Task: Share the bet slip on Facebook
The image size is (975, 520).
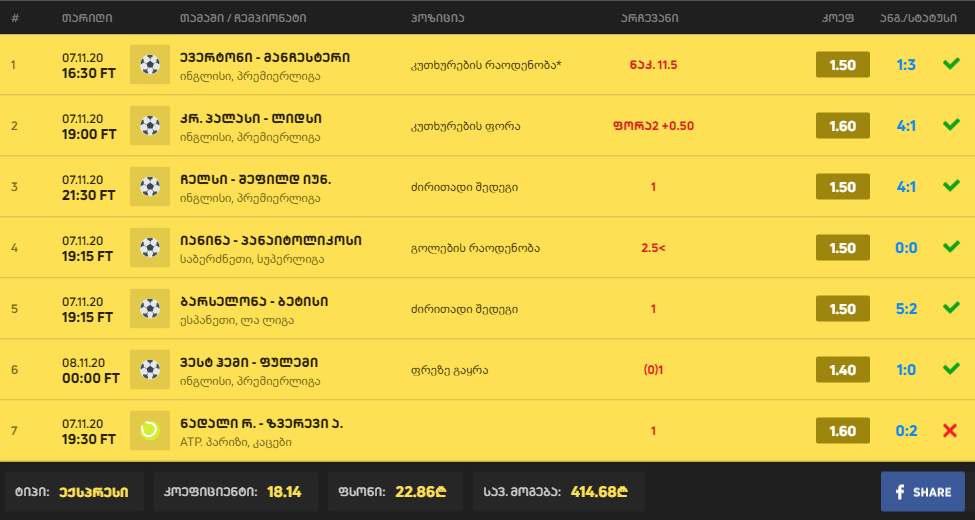Action: (x=923, y=492)
